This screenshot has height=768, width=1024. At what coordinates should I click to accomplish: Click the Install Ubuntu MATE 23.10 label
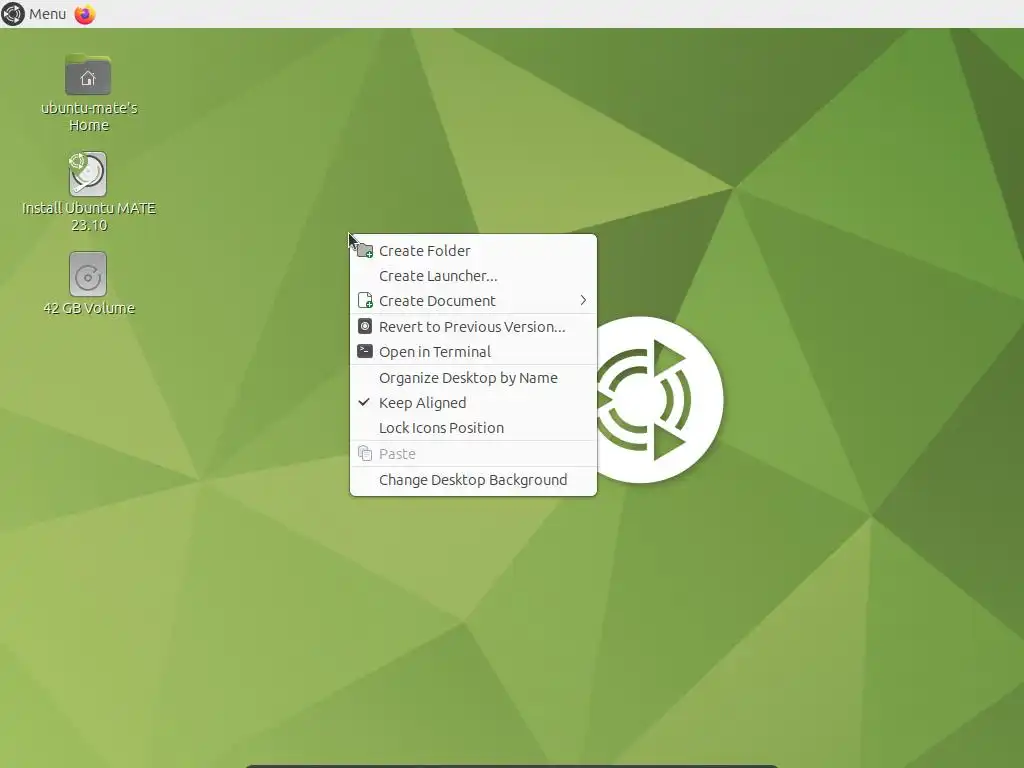[89, 216]
